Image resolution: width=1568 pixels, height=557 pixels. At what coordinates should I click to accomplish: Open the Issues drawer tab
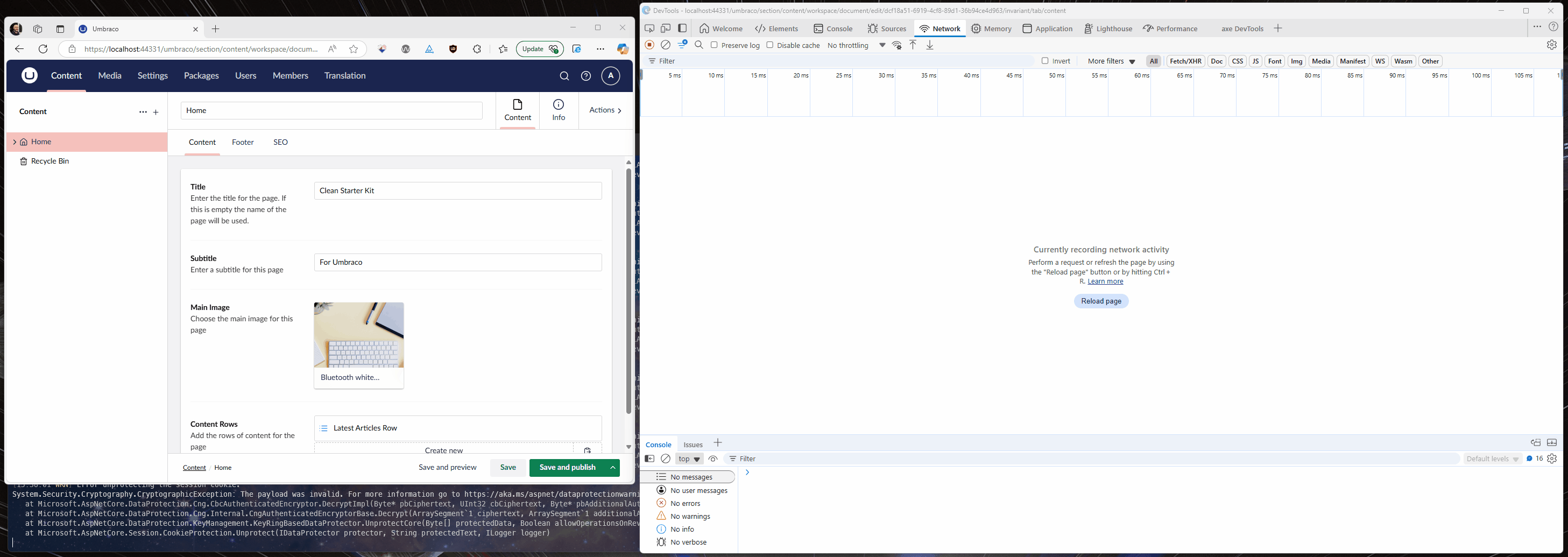[693, 445]
